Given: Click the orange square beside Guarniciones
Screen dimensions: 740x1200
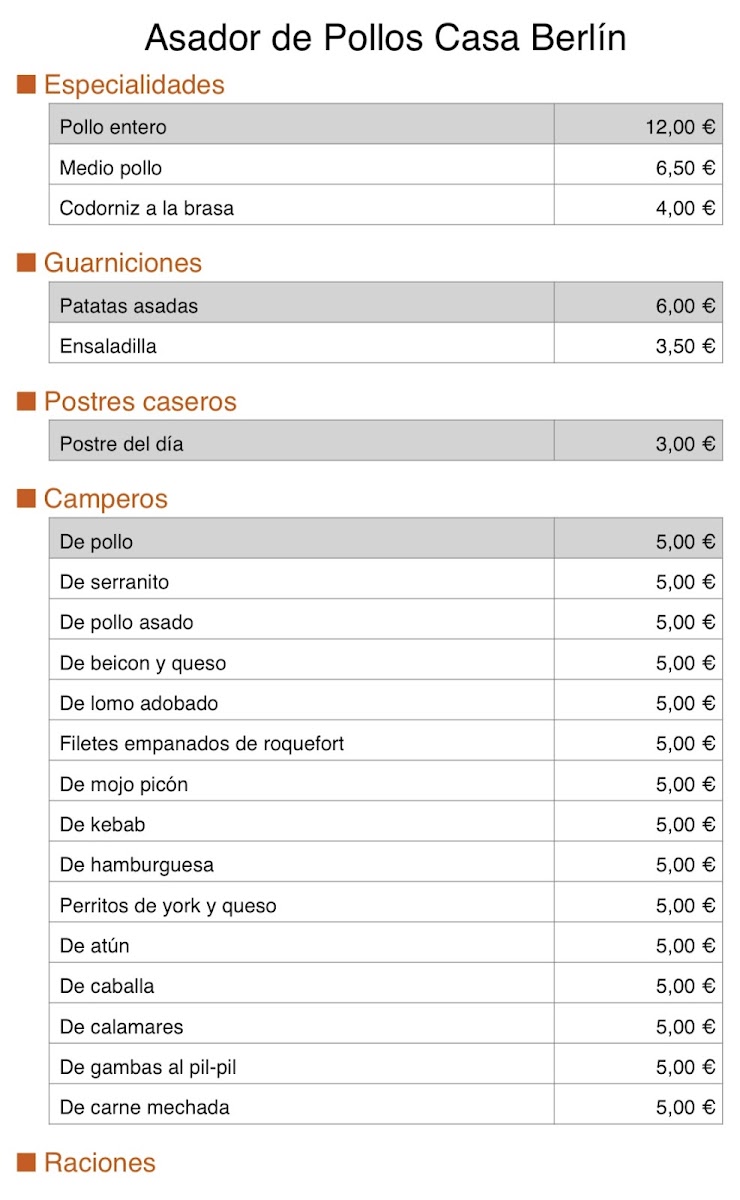Looking at the screenshot, I should tap(27, 263).
